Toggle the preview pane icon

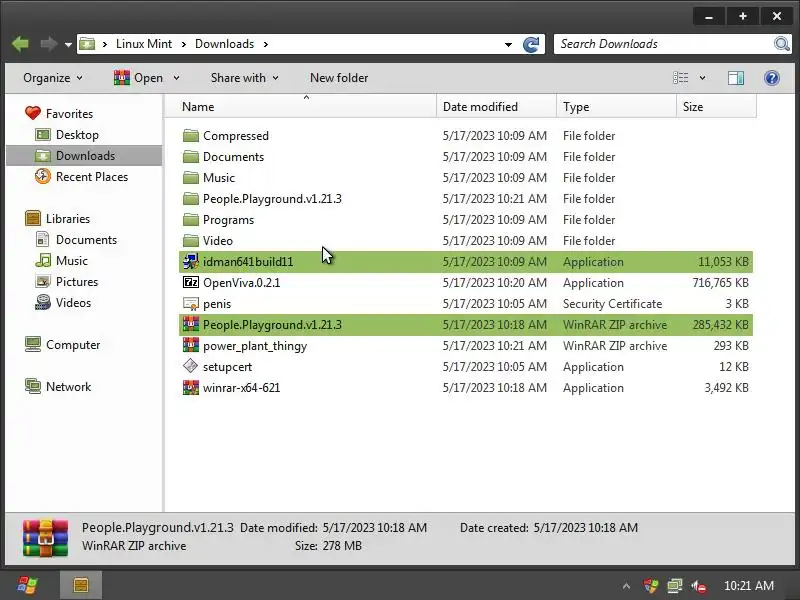click(736, 78)
